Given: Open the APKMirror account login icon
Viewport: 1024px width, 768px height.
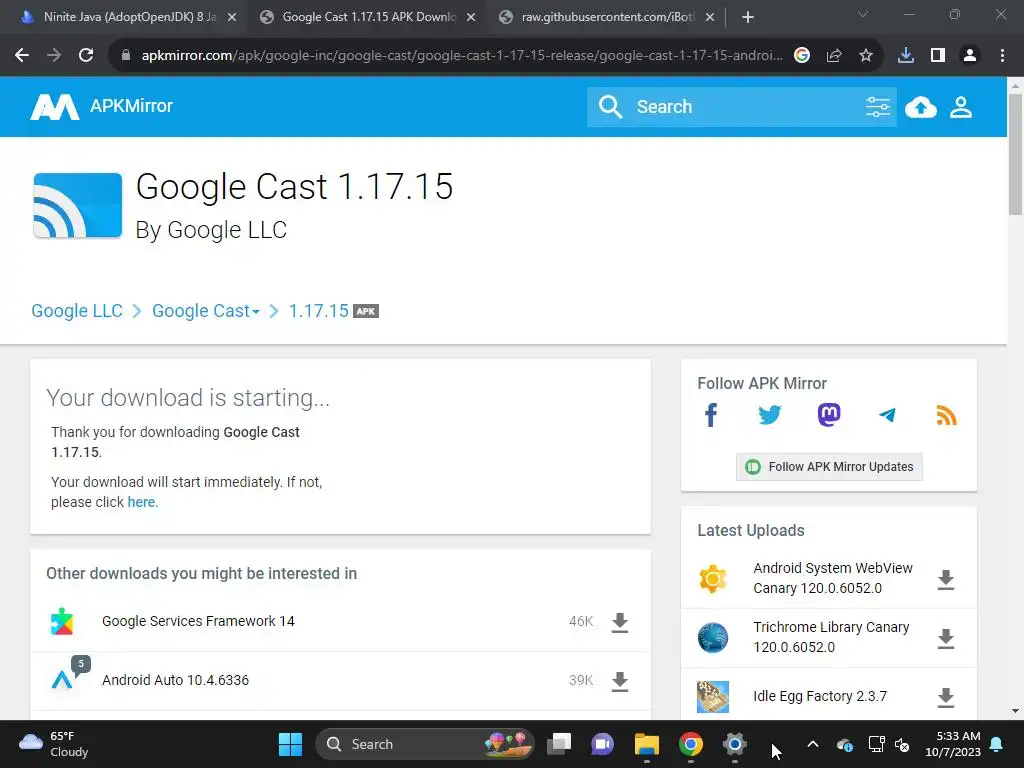Looking at the screenshot, I should point(961,106).
